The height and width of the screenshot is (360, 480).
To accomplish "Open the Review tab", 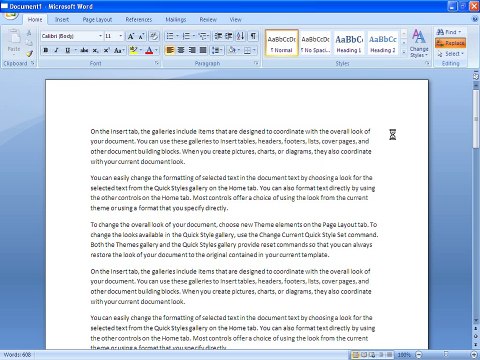I will [x=208, y=20].
